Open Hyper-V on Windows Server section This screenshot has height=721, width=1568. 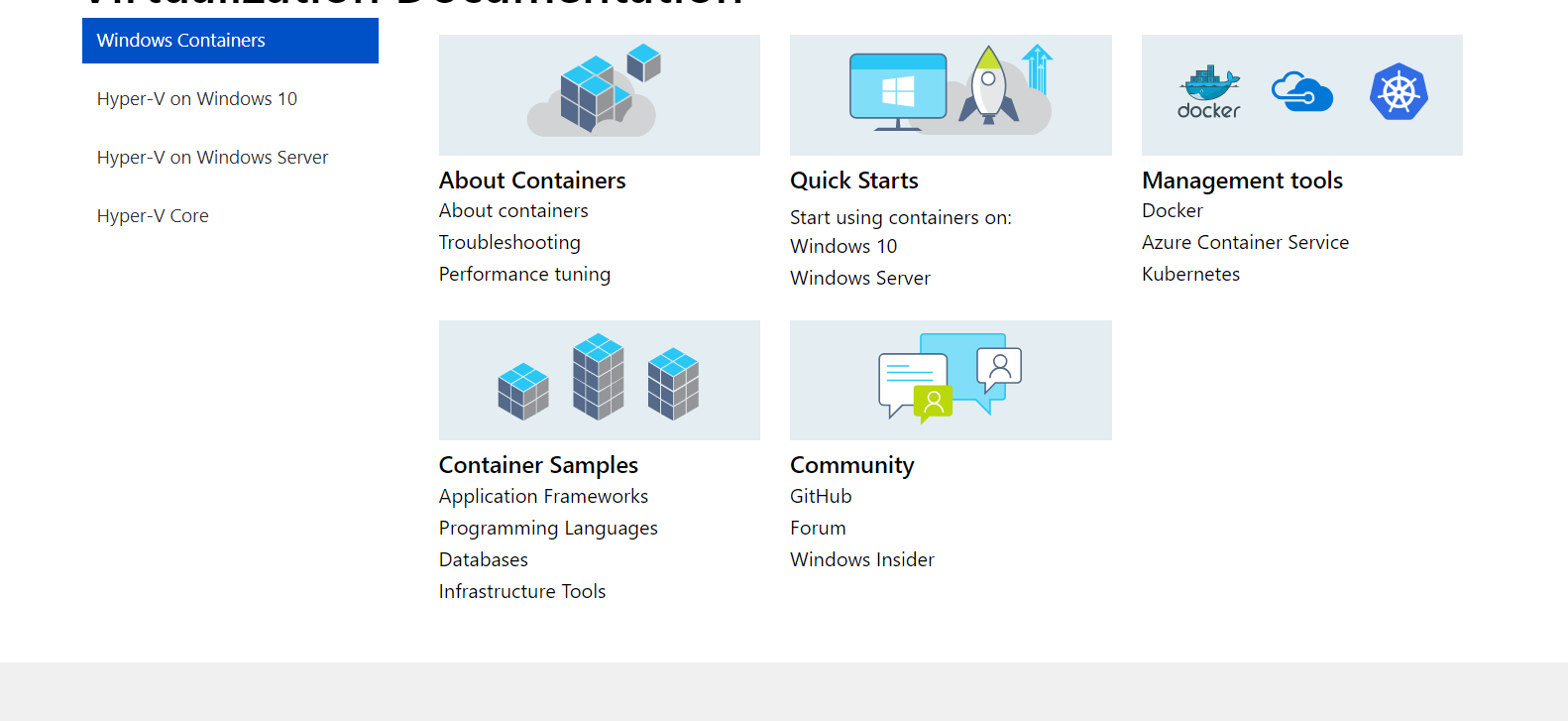pos(212,158)
